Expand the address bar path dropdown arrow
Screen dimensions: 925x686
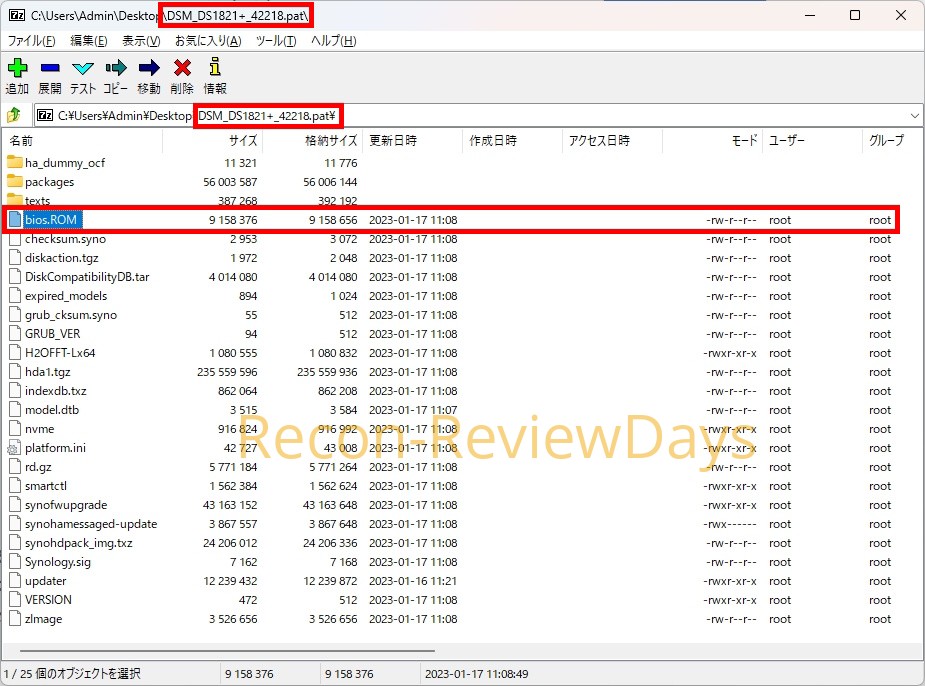pyautogui.click(x=914, y=116)
